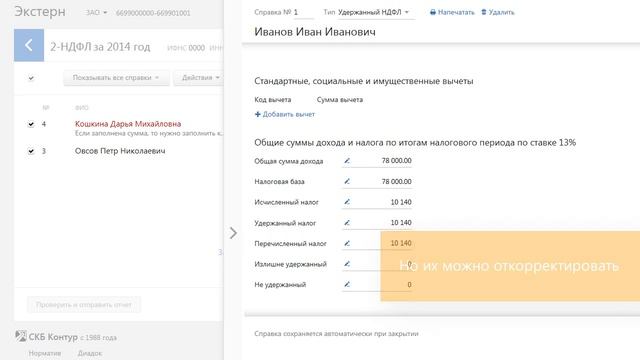Viewport: 640px width, 360px height.
Task: Click the Удалить link
Action: tap(501, 13)
